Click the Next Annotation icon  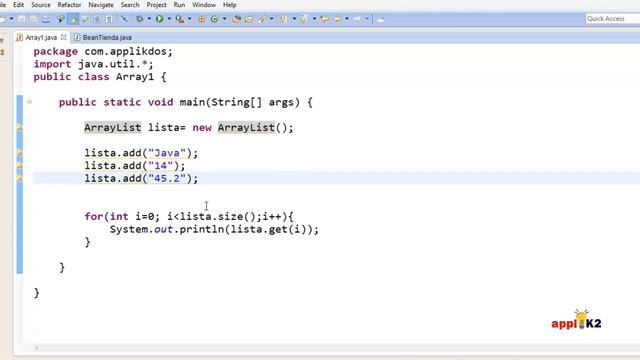[x=283, y=19]
